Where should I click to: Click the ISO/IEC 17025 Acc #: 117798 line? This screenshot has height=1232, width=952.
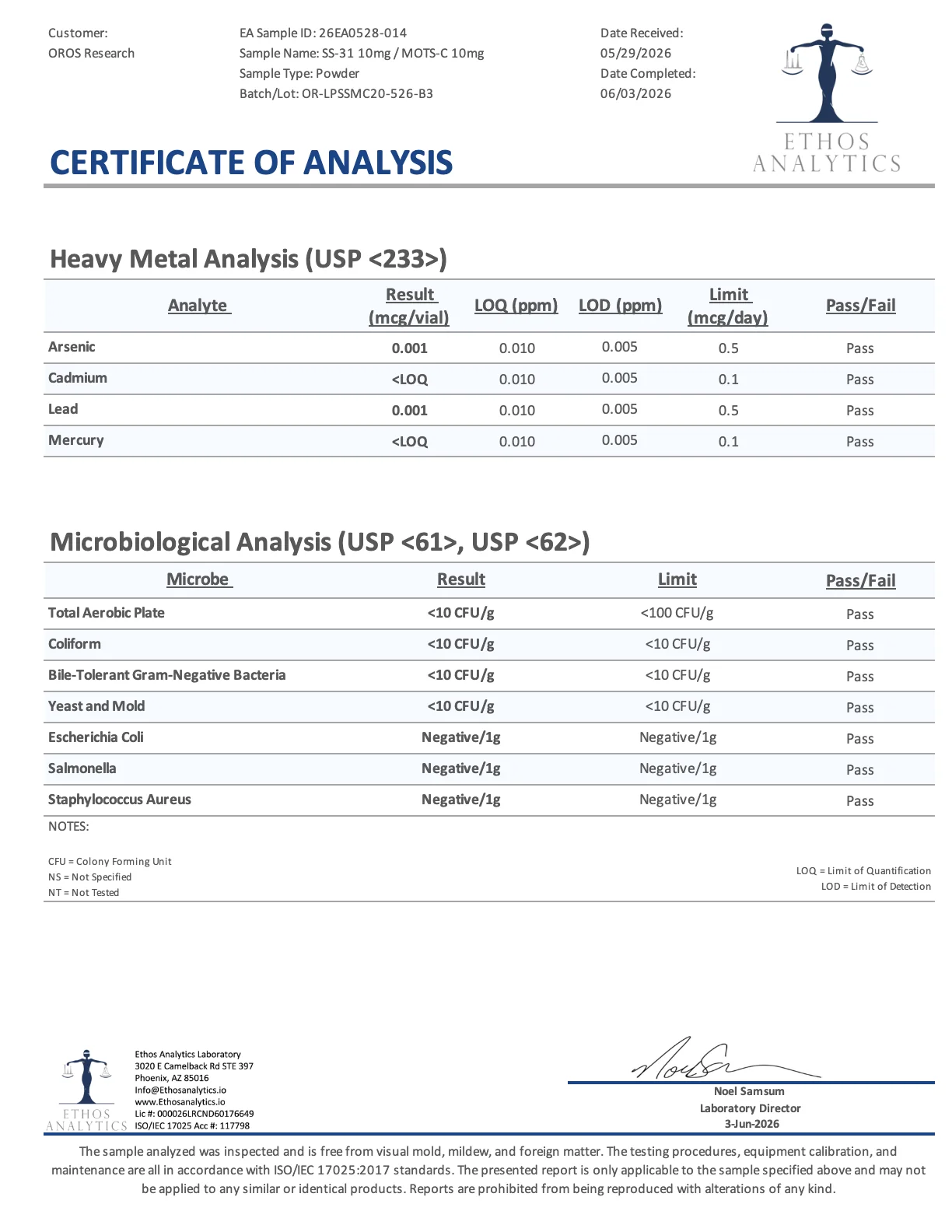point(192,1125)
